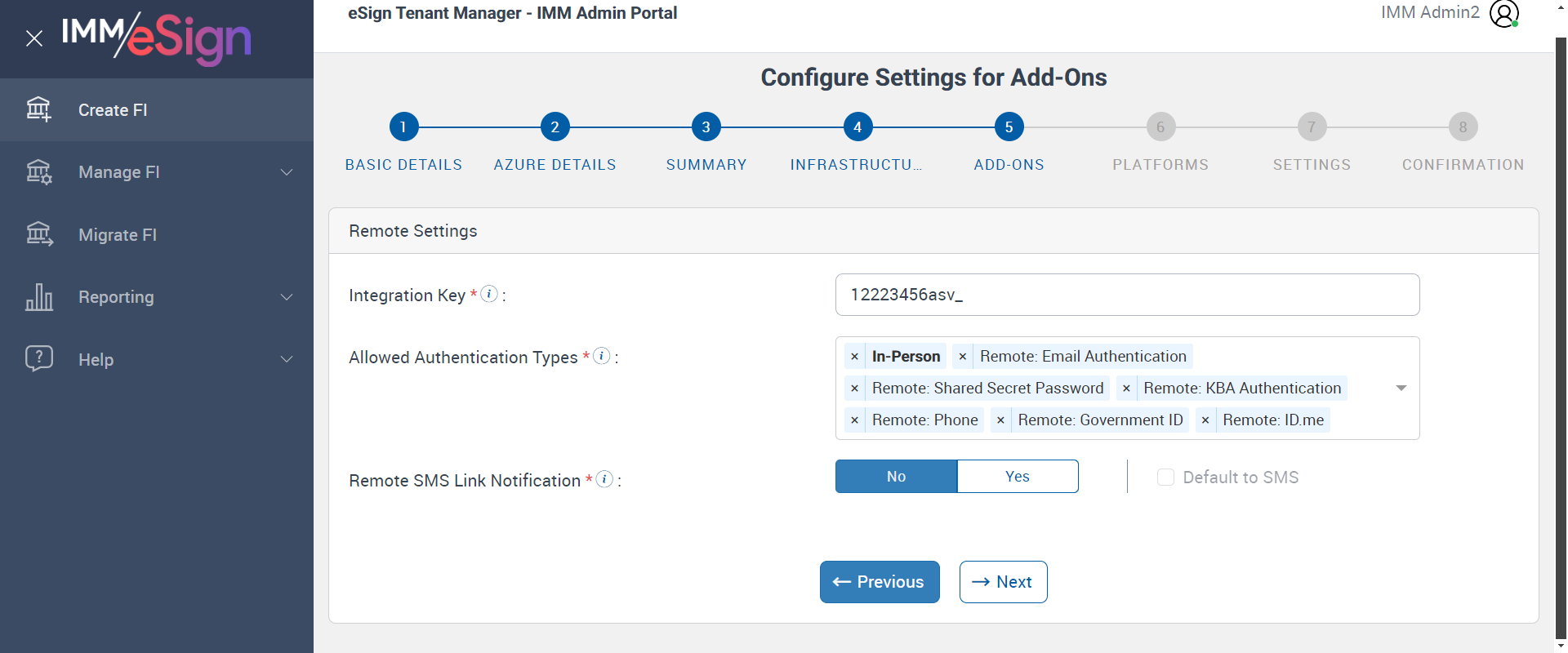This screenshot has height=653, width=1568.
Task: Open the IMM Admin2 user profile icon
Action: tap(1503, 13)
